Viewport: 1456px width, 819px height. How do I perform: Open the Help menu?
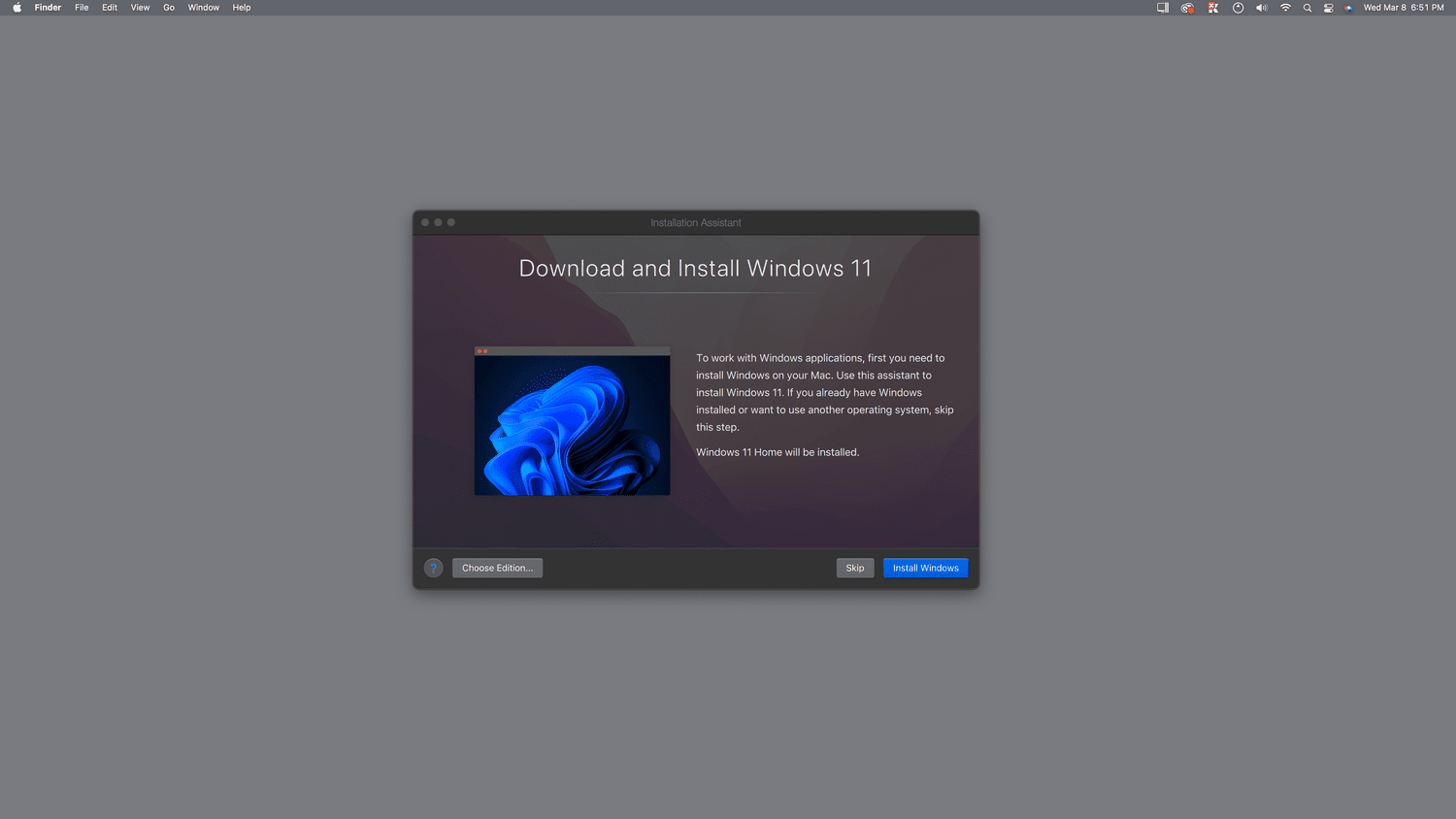(242, 8)
